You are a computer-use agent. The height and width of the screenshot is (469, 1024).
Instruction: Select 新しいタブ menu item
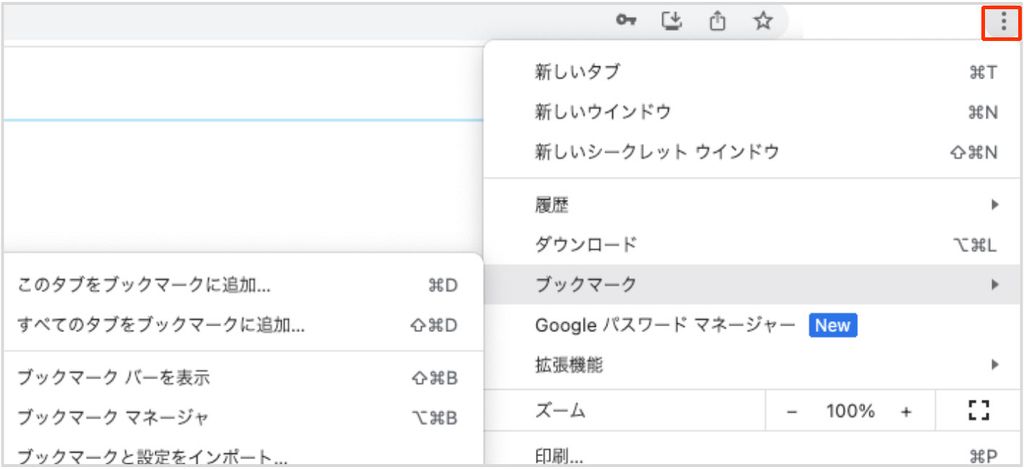click(753, 72)
